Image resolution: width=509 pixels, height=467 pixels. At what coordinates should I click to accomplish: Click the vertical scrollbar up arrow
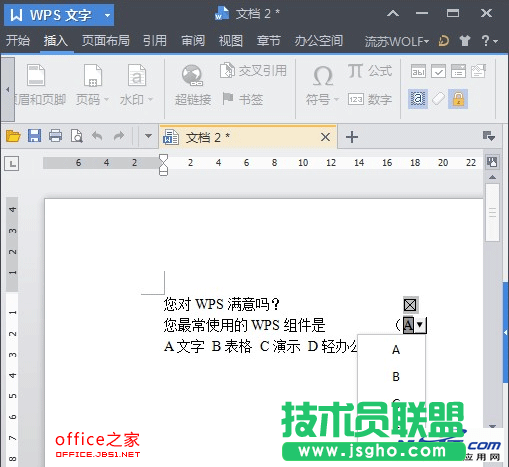(492, 177)
